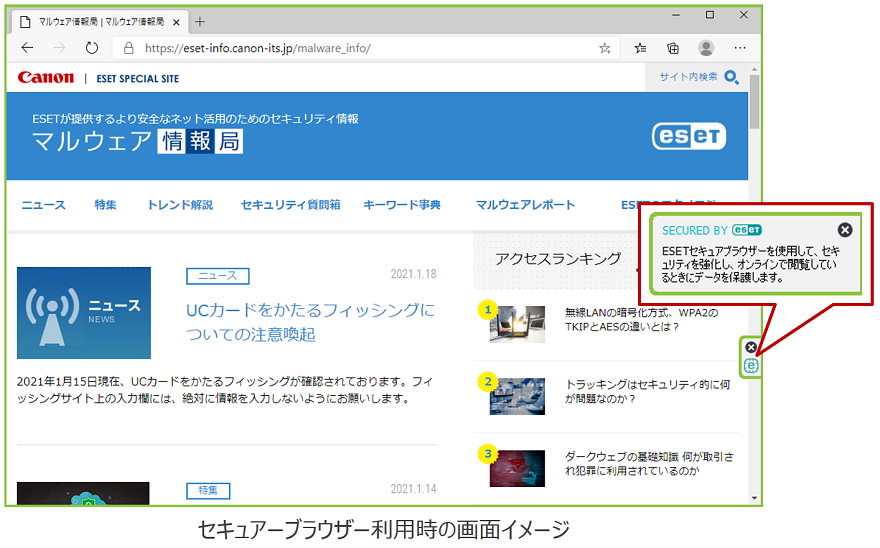
Task: Open the キーワード事典 navigation item
Action: (x=402, y=205)
